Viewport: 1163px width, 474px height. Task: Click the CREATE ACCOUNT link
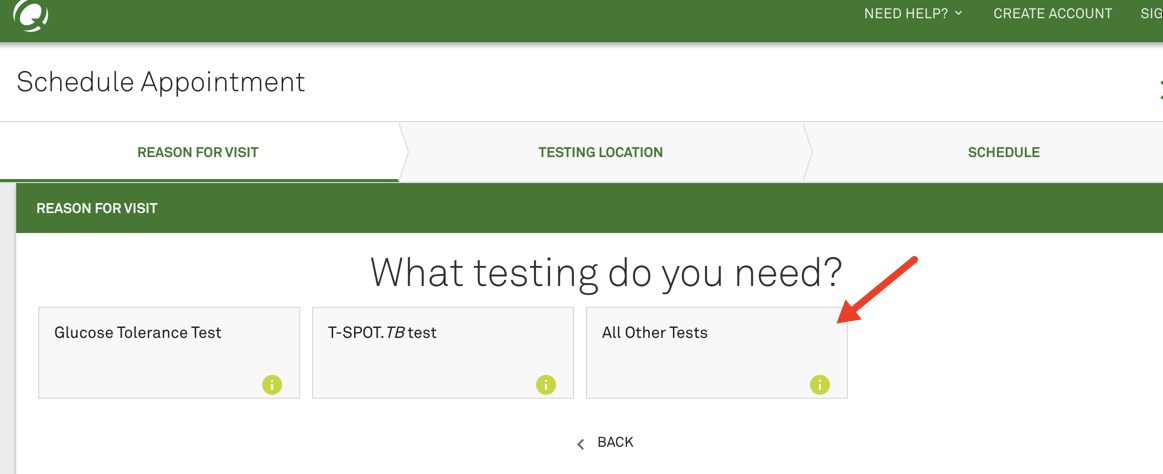pos(1052,14)
